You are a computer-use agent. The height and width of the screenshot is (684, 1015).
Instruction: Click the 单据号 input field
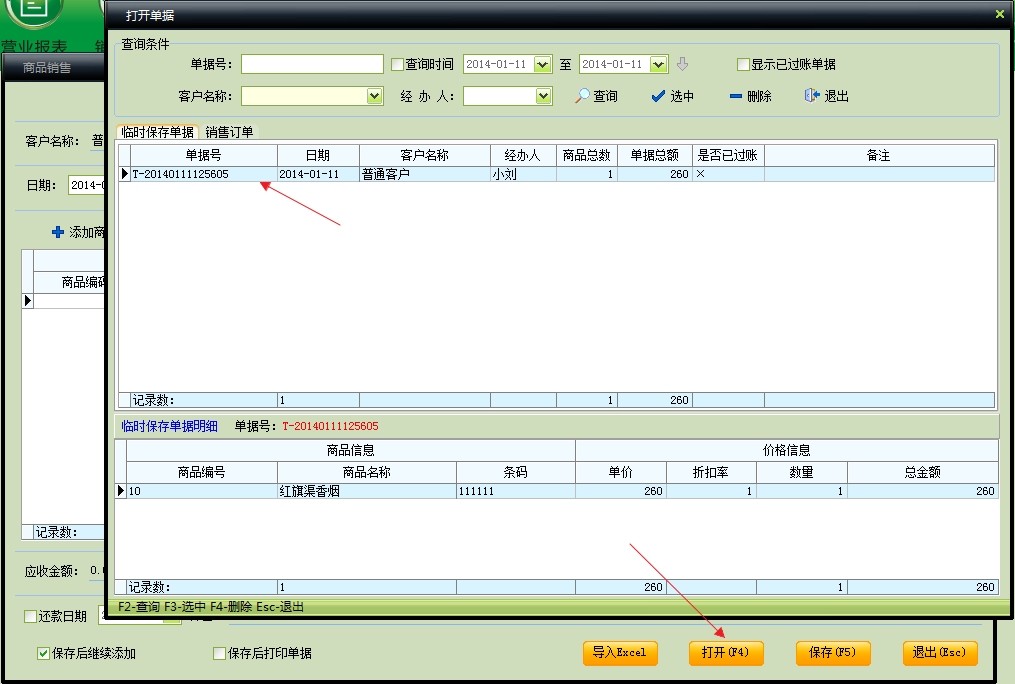(x=312, y=64)
